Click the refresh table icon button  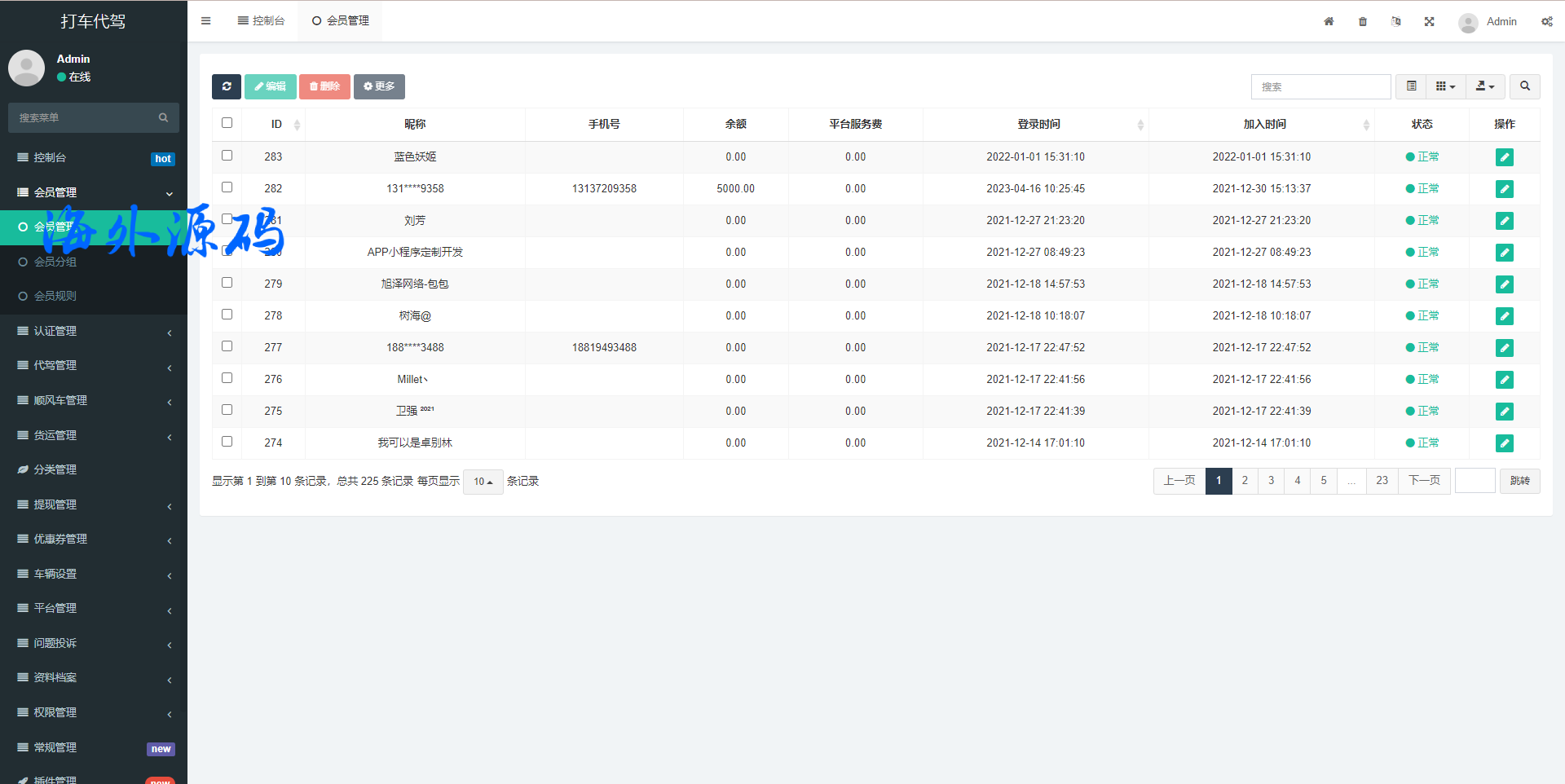(x=227, y=86)
